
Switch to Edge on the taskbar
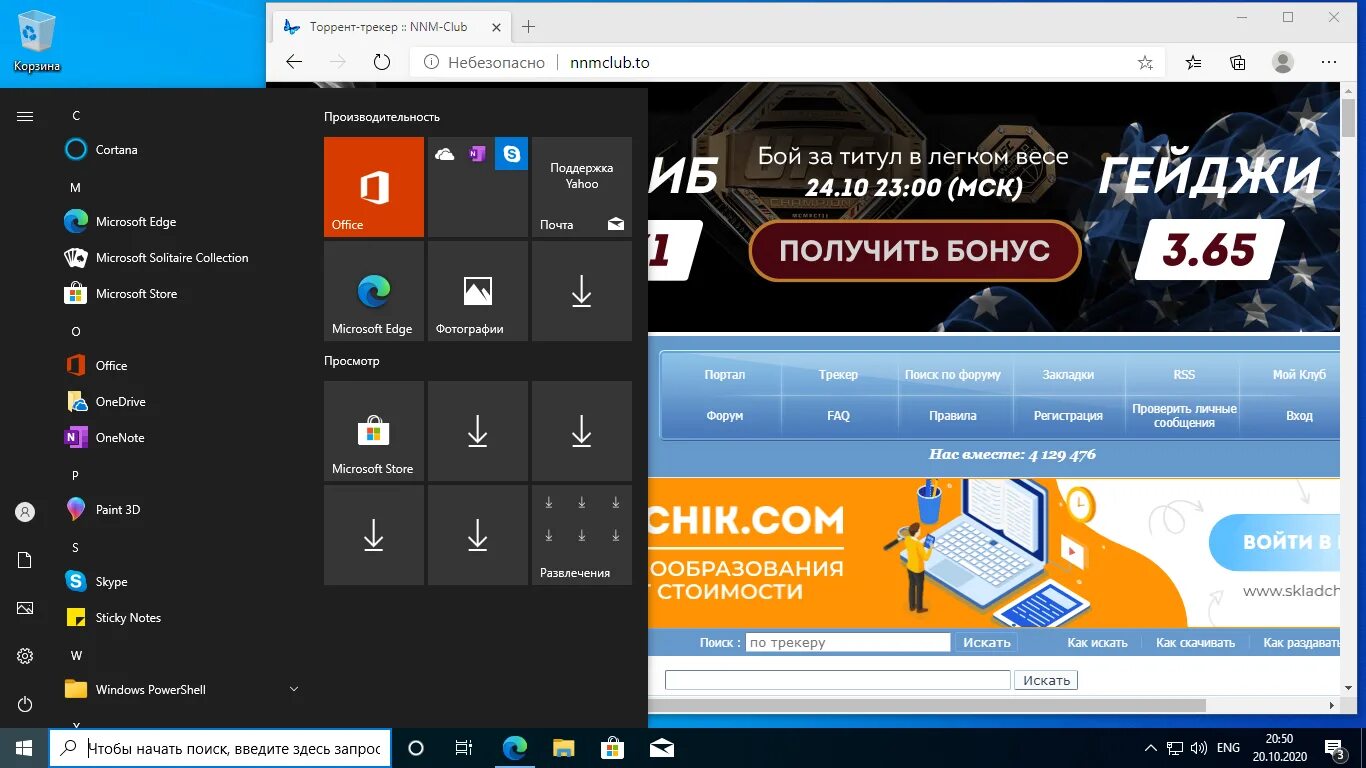(515, 748)
